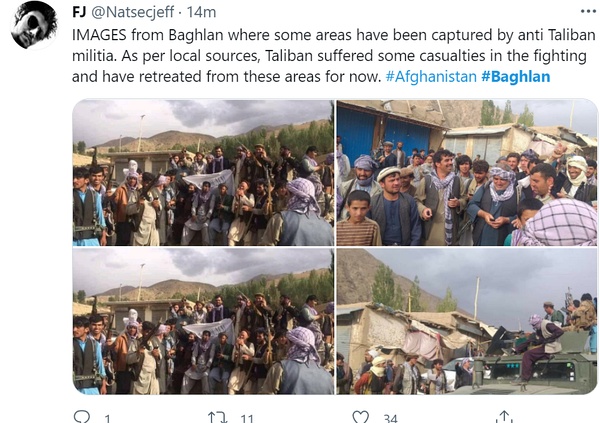Open the reply count number 1
The height and width of the screenshot is (423, 600).
coord(108,419)
